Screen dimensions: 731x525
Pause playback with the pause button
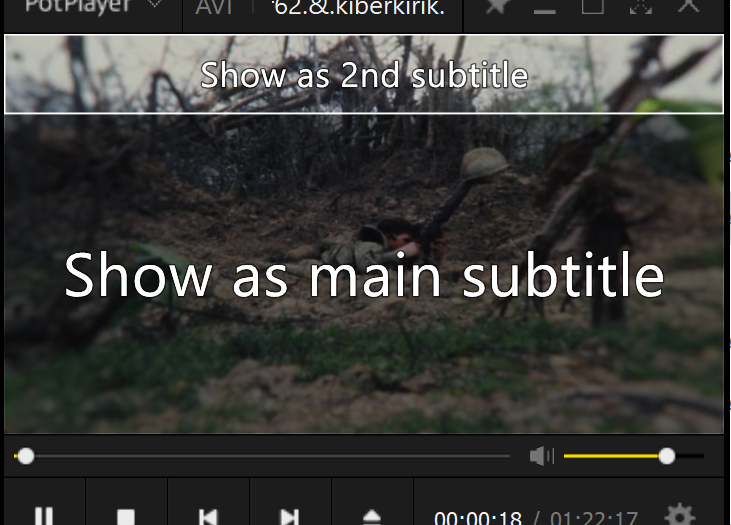[x=44, y=515]
